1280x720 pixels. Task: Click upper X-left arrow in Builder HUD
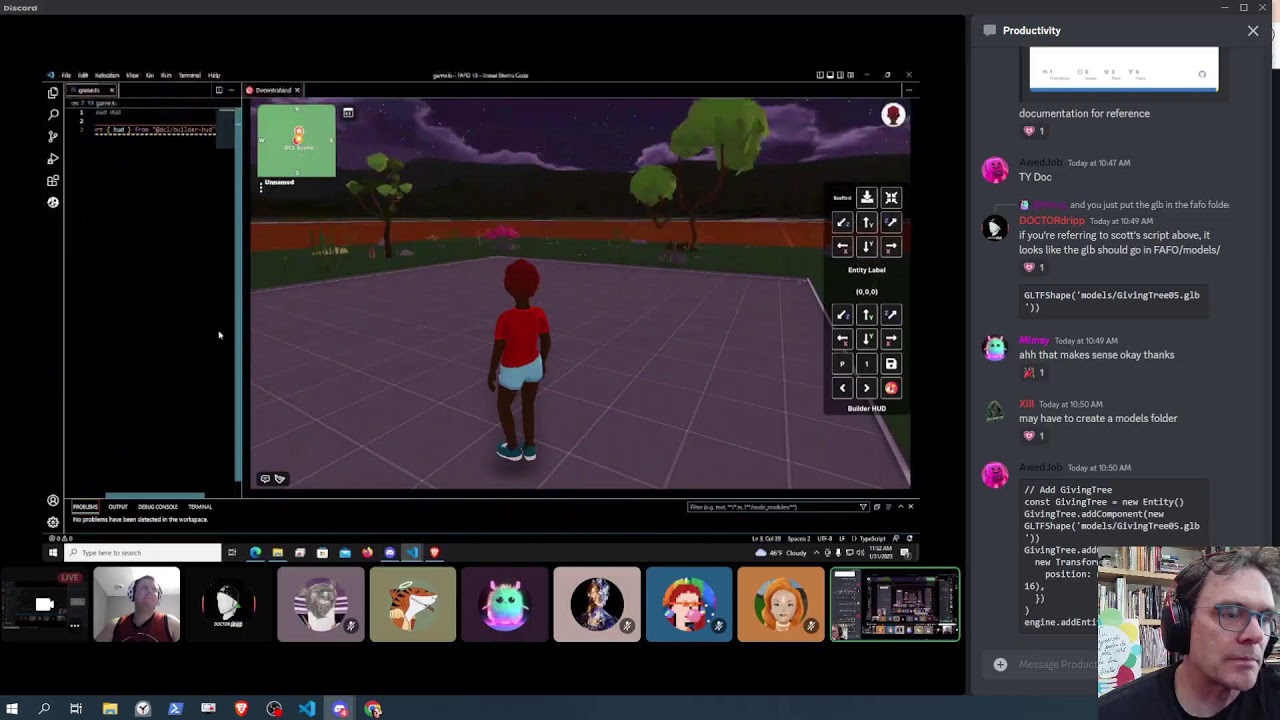point(842,246)
